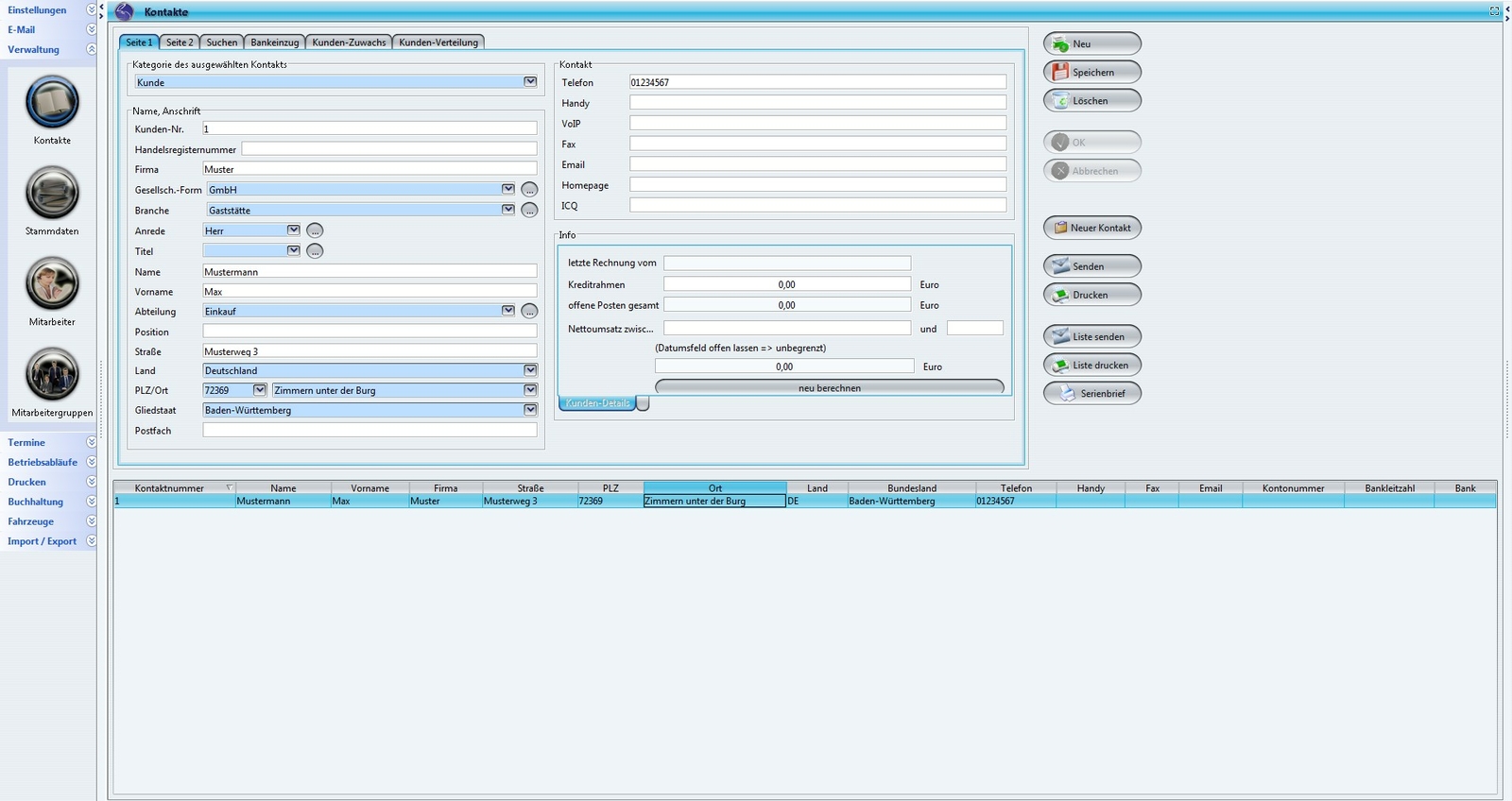Screen dimensions: 1512x801
Task: Click the neu berechnen button
Action: 830,387
